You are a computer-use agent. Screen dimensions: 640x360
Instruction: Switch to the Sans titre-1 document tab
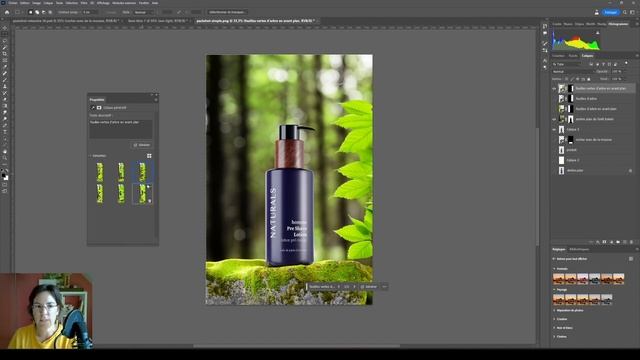point(157,20)
